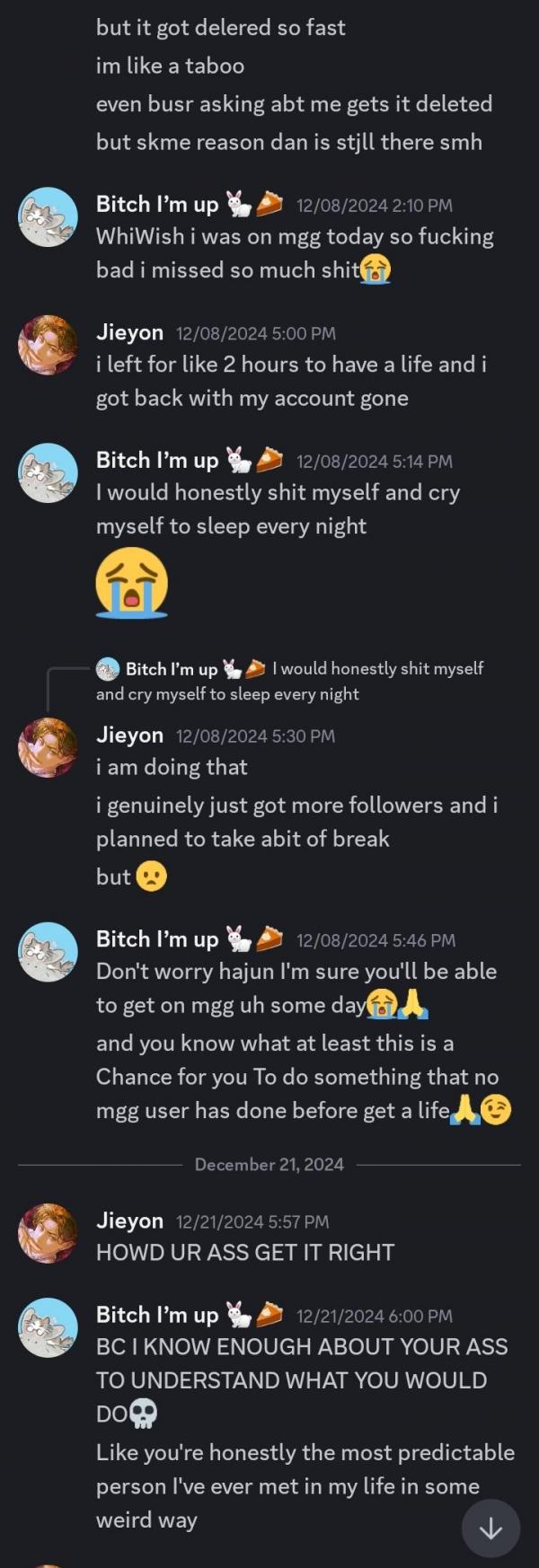Viewport: 539px width, 1568px height.
Task: Tap the praying hands emoji after "some day"
Action: tap(413, 1005)
